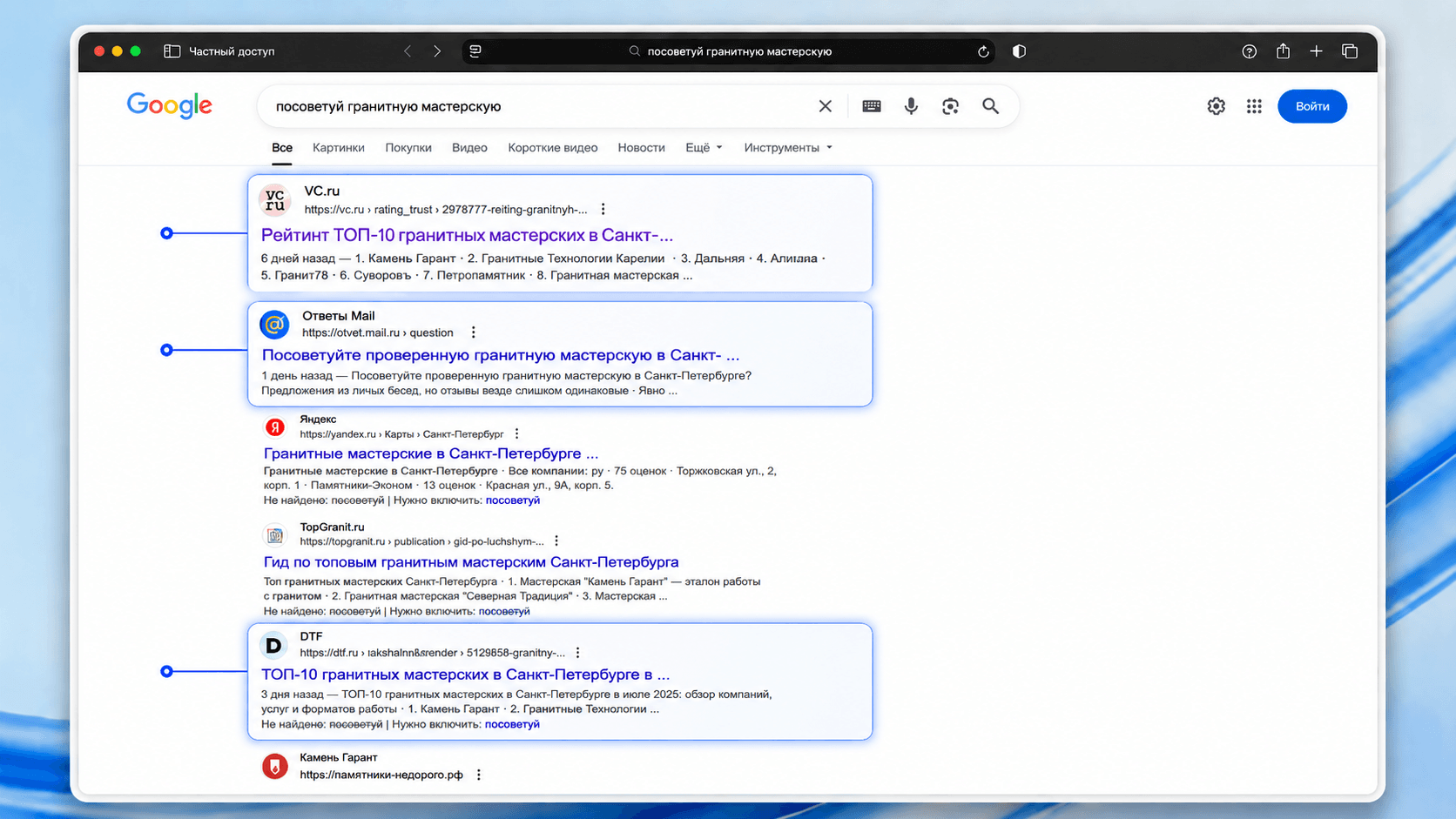
Task: Click the Ответы Mail favicon
Action: 274,325
